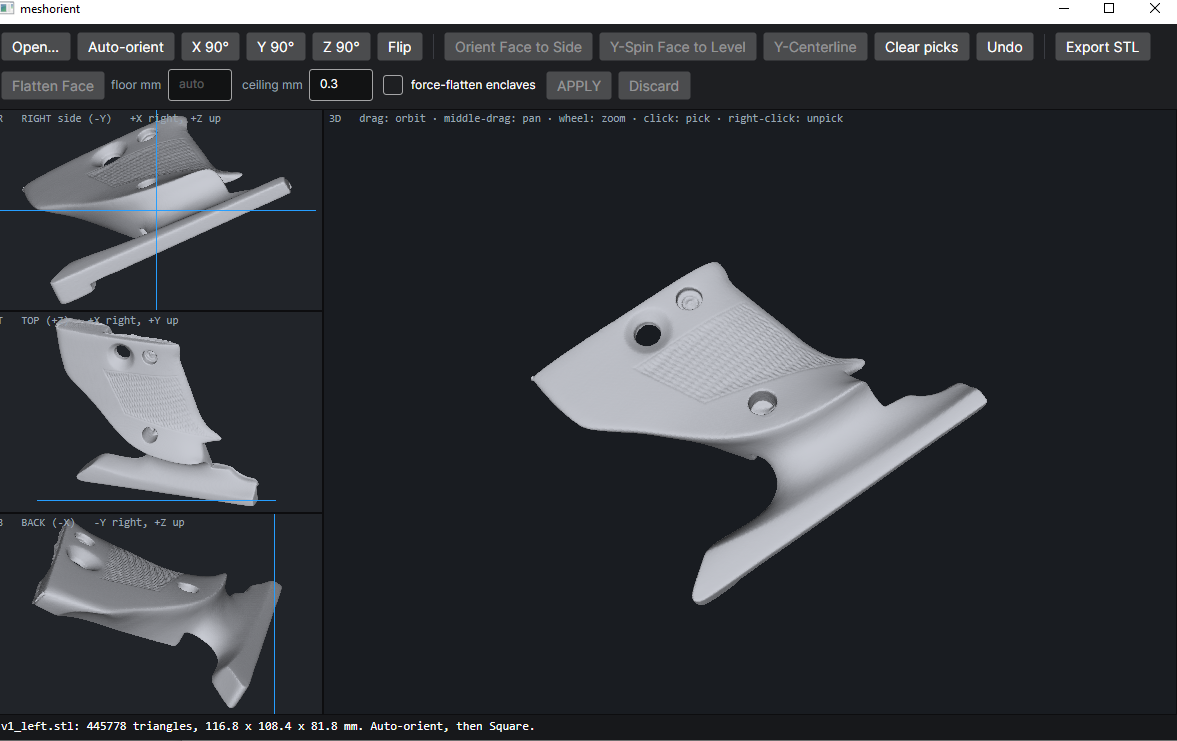Focus the floor mm input field
The image size is (1177, 741).
[x=200, y=85]
